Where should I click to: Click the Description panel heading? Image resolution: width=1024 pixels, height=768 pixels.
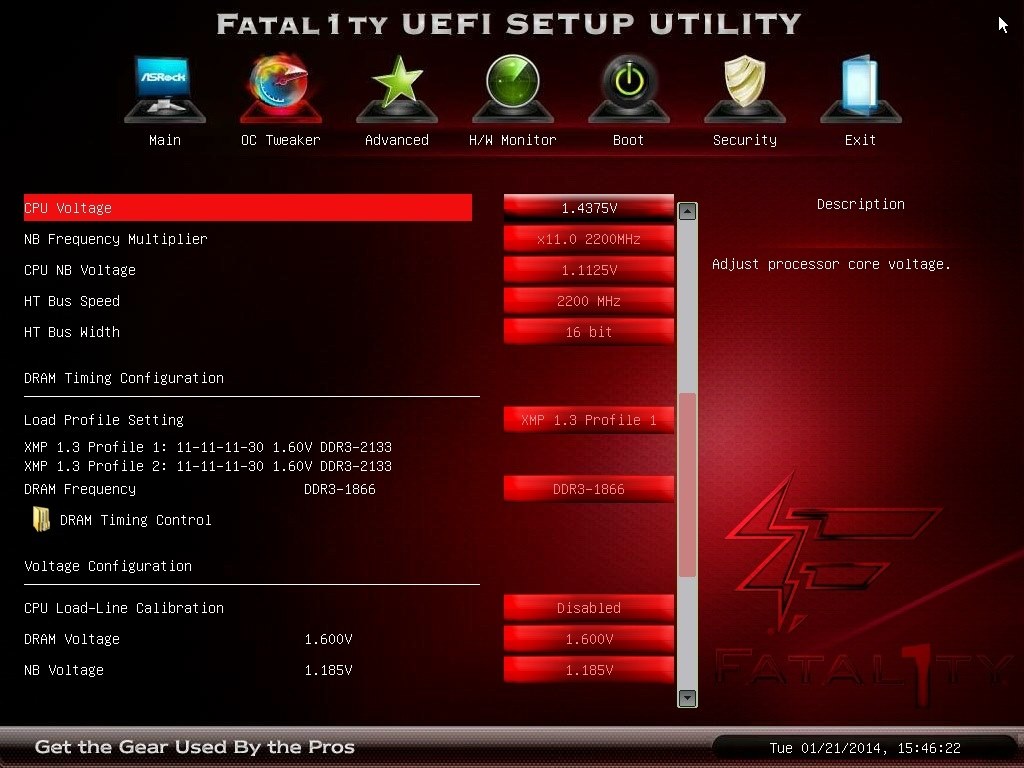point(861,204)
